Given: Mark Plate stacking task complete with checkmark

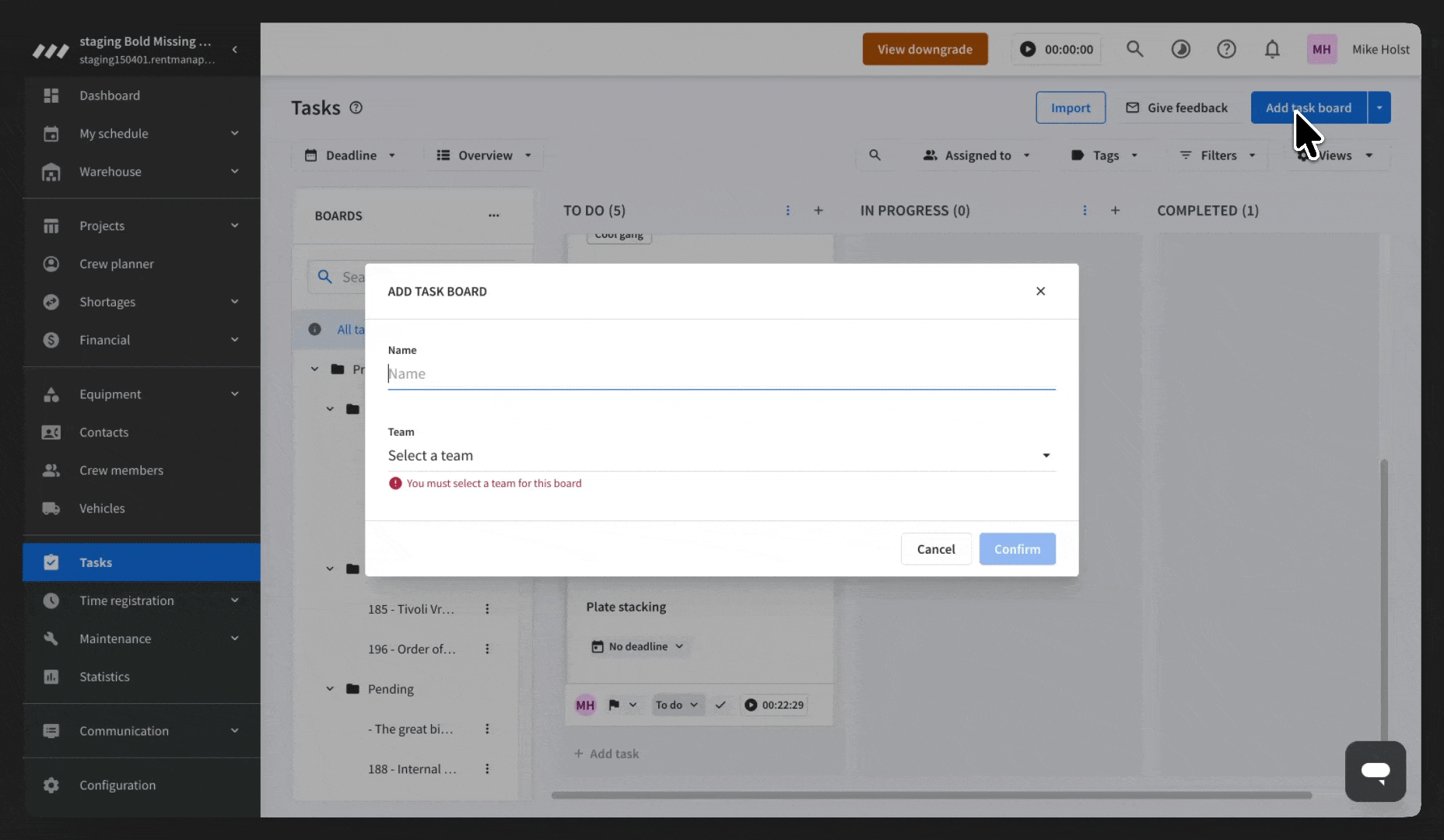Looking at the screenshot, I should click(x=720, y=705).
